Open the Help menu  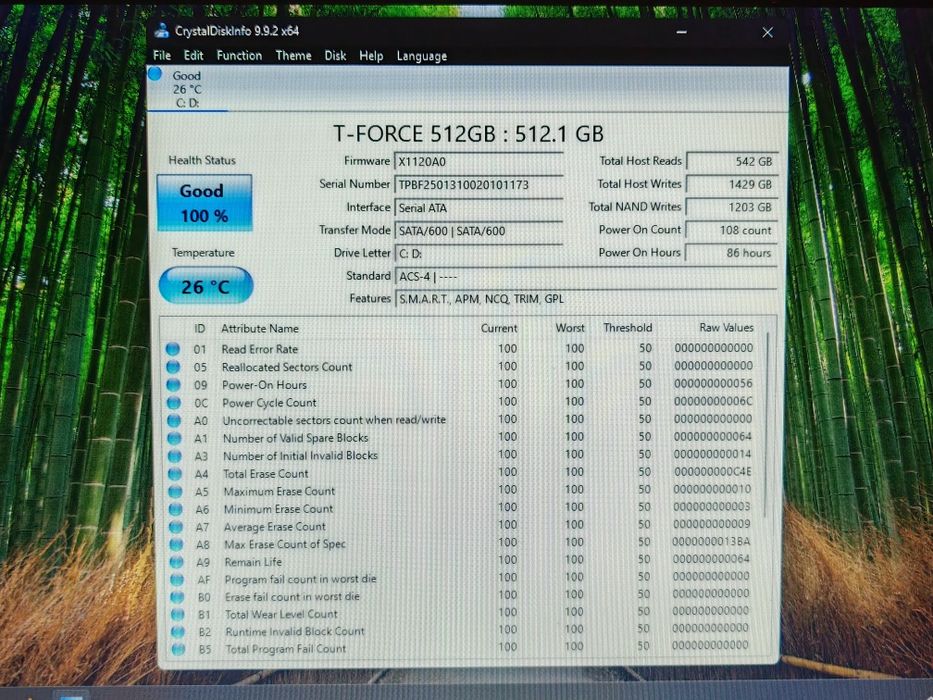pyautogui.click(x=371, y=56)
